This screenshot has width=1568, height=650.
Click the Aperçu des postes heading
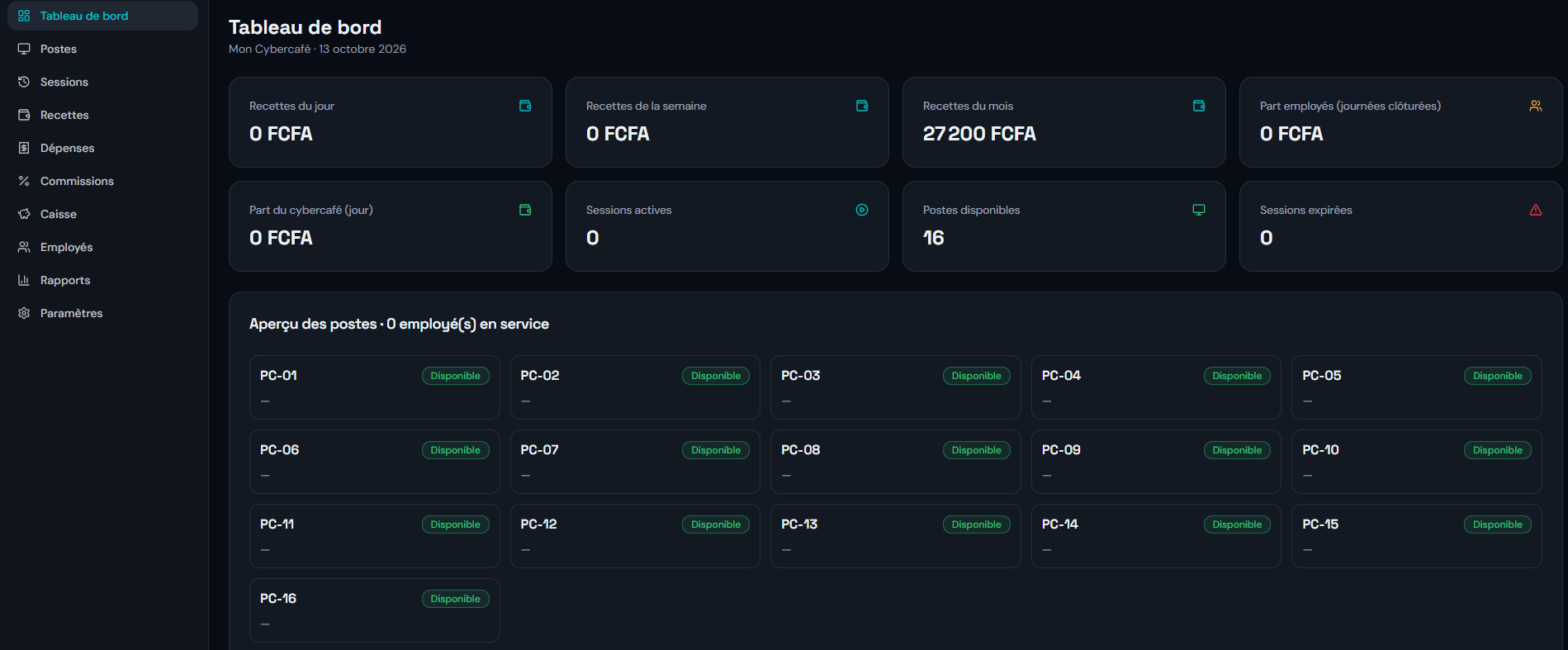pyautogui.click(x=399, y=324)
